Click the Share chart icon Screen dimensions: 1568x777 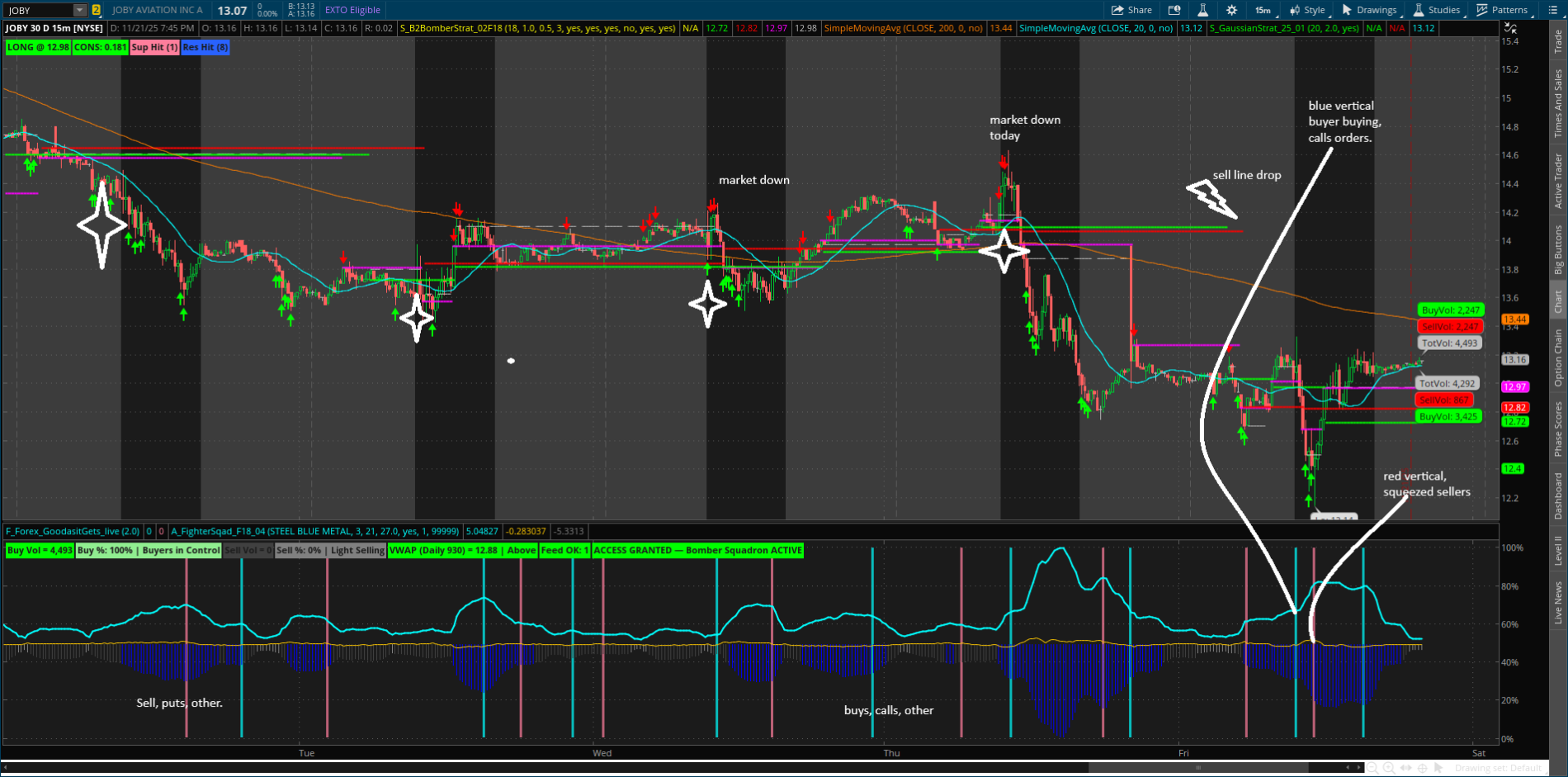click(1131, 10)
